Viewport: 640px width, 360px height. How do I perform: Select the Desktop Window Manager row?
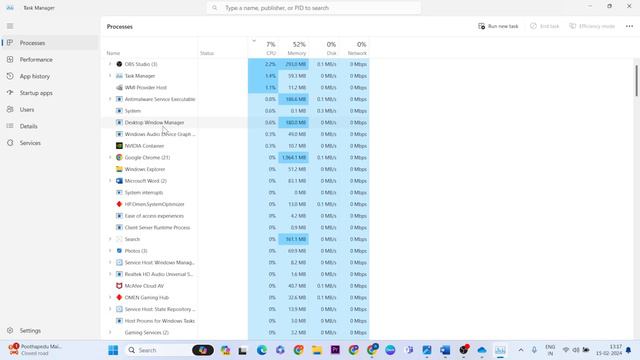236,122
